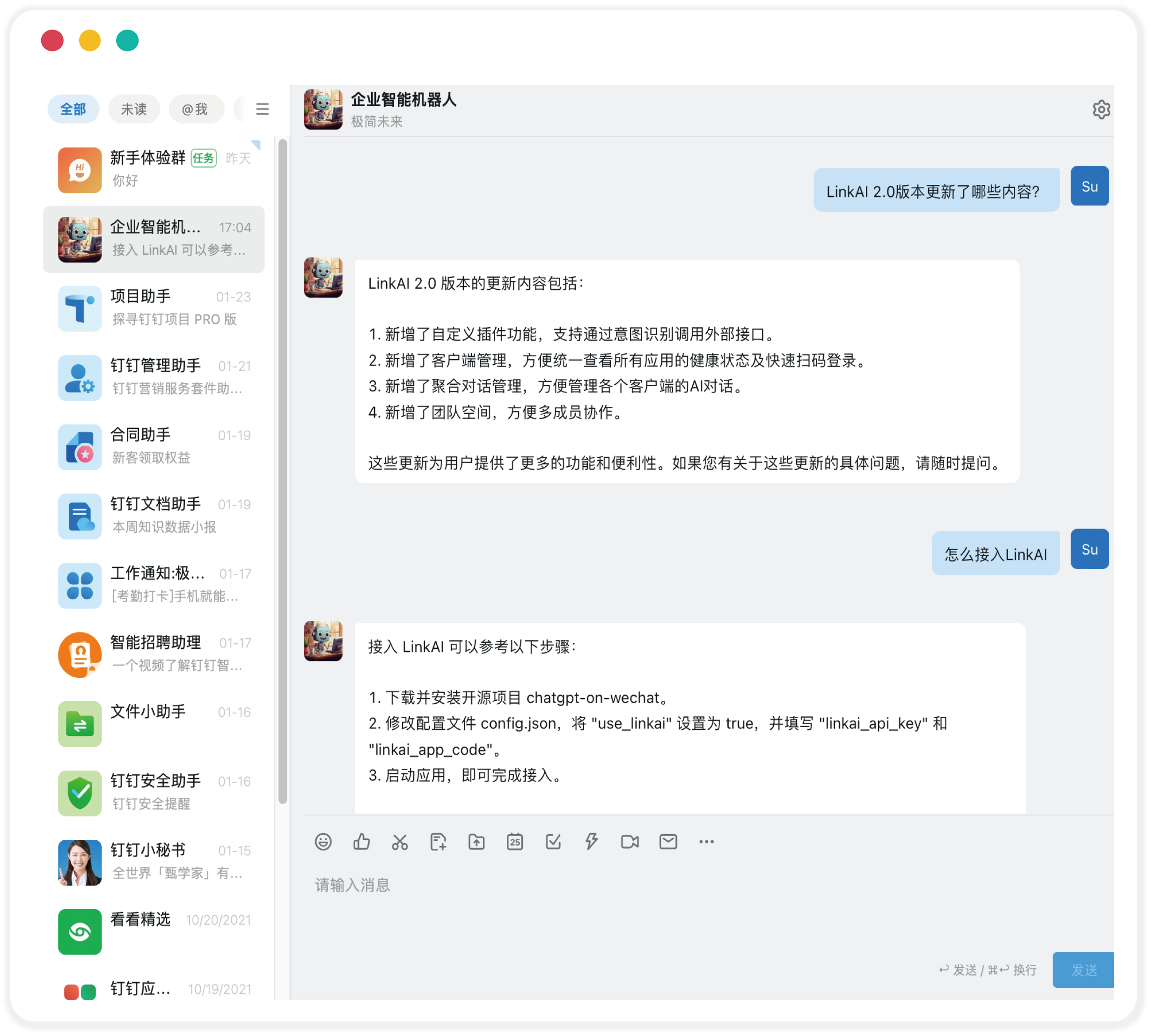
Task: Open the 新手体验群 conversation
Action: (154, 169)
